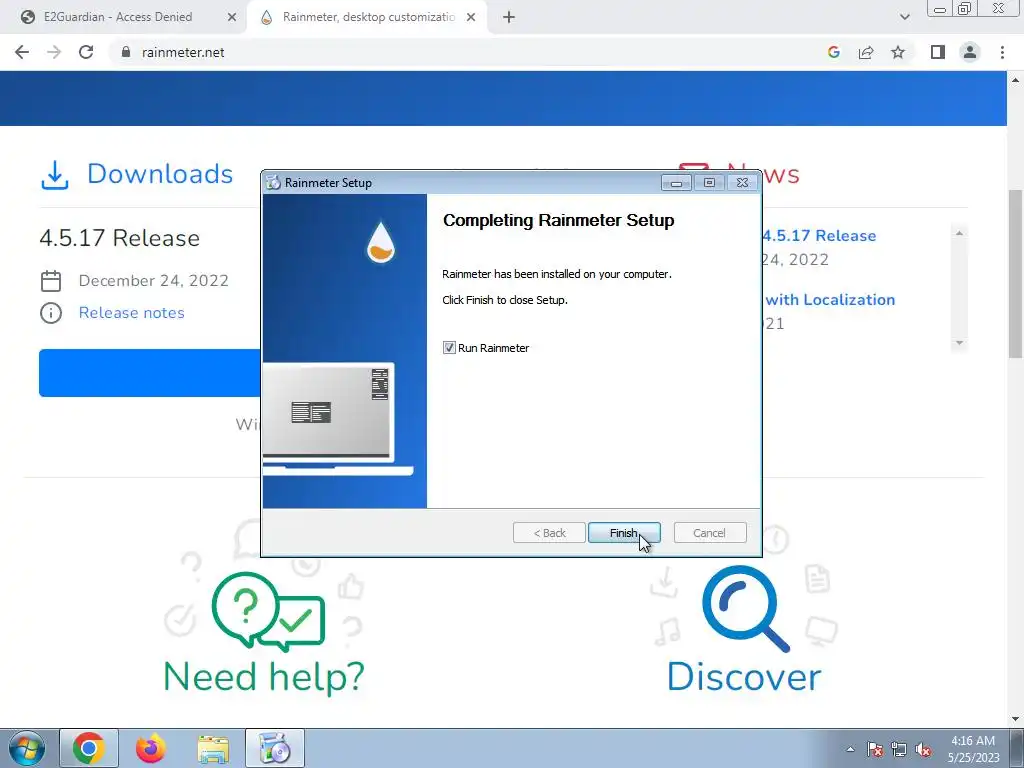
Task: Click the Cancel button in Rainmeter Setup
Action: [709, 533]
